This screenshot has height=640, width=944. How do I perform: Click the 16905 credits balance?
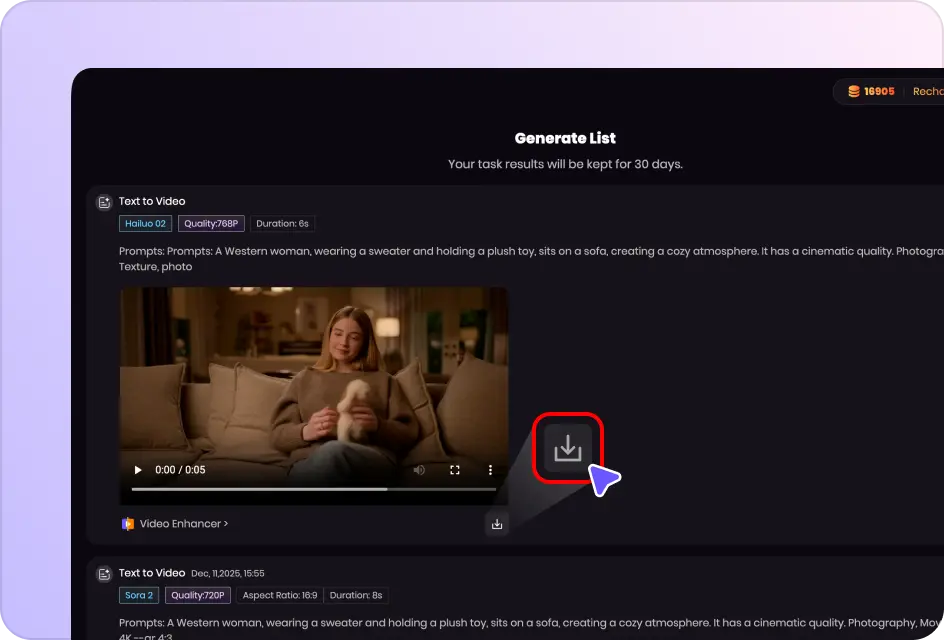click(x=879, y=91)
